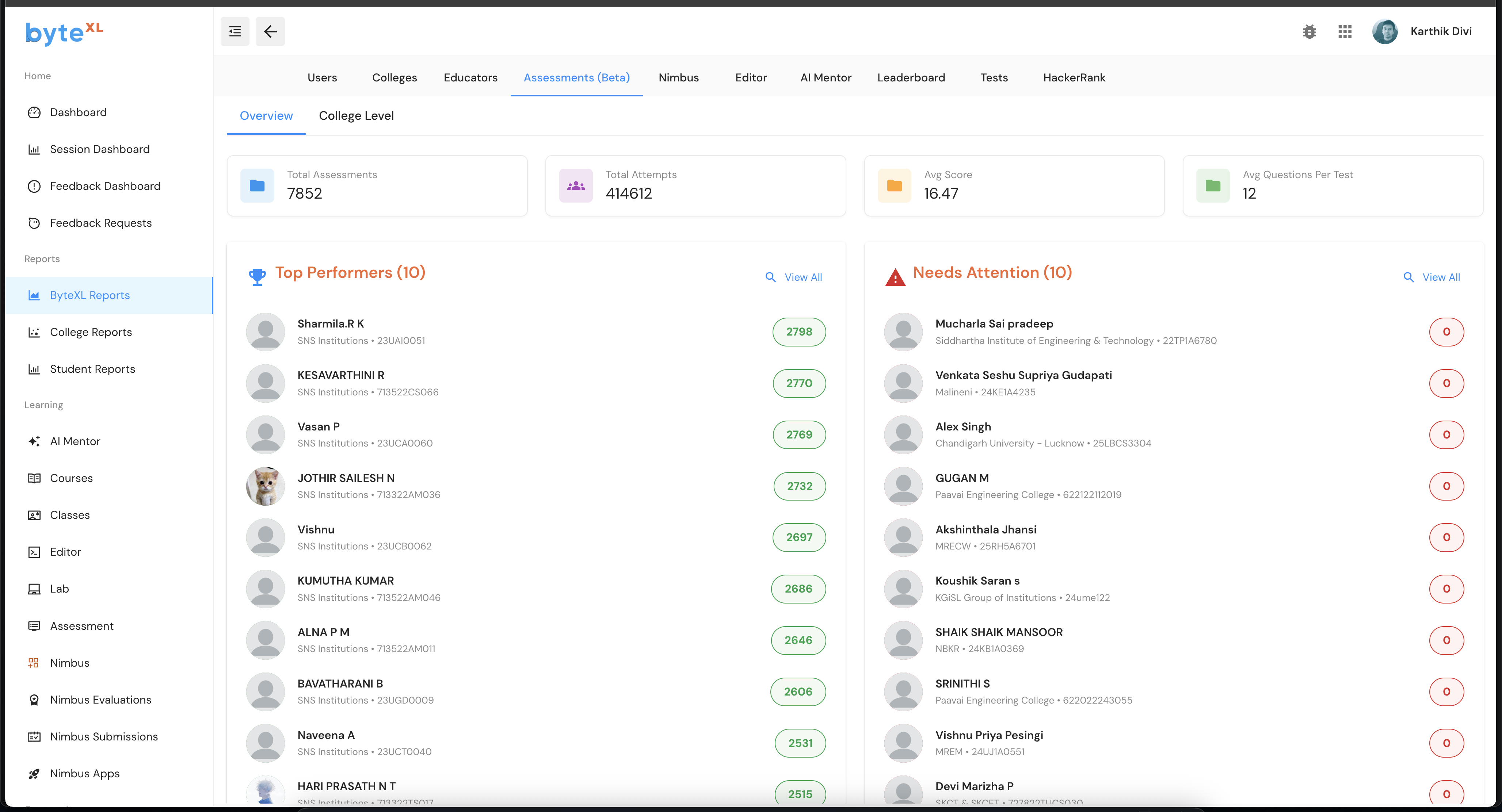Click the back arrow button
Viewport: 1502px width, 812px height.
pos(270,31)
